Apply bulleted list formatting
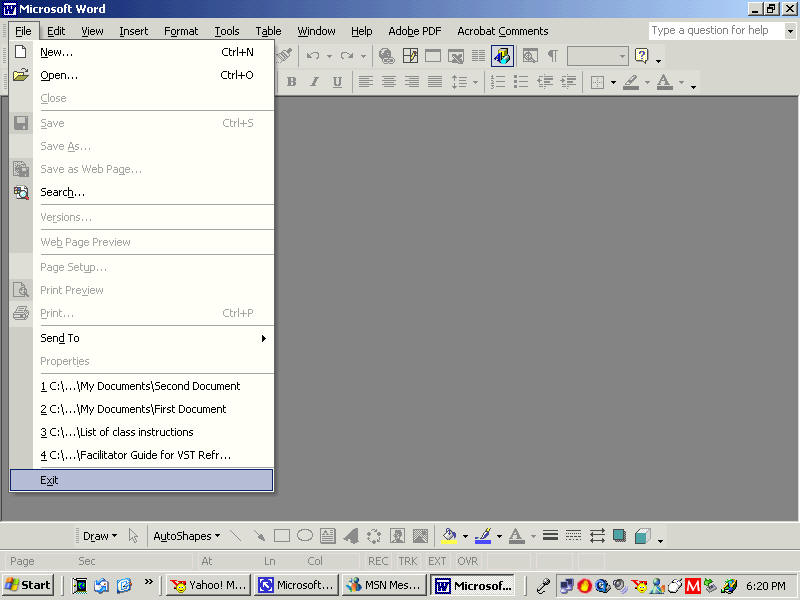 [x=521, y=82]
